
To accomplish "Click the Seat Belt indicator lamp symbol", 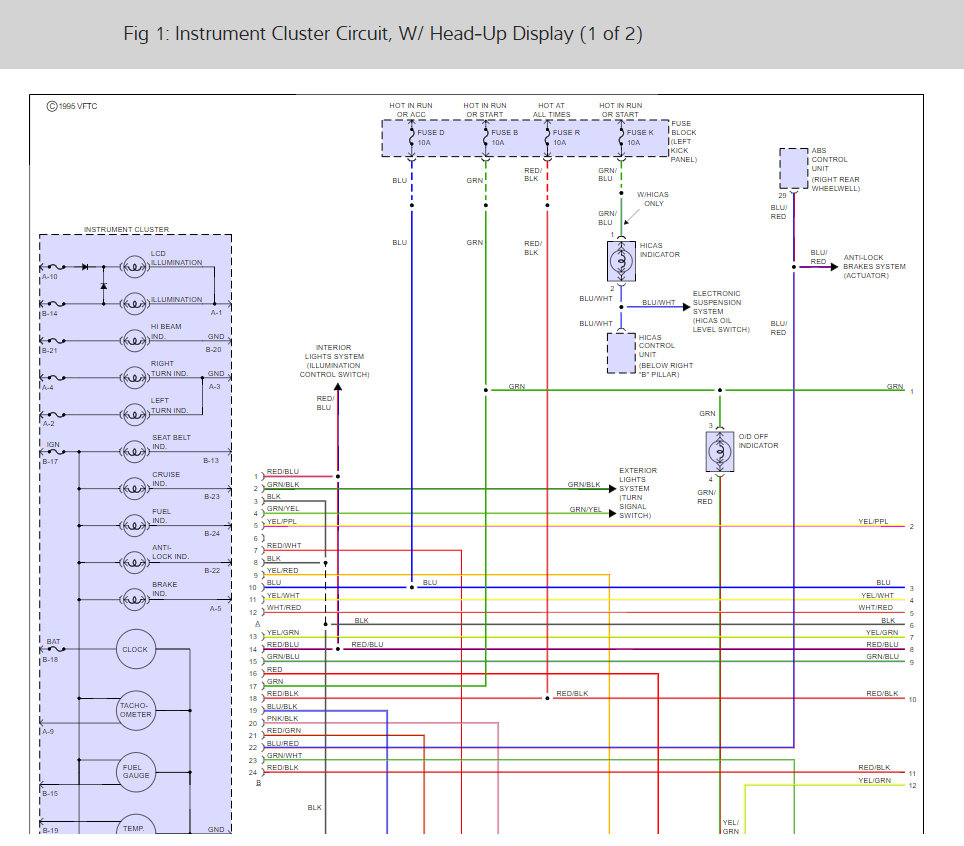I will pyautogui.click(x=133, y=450).
